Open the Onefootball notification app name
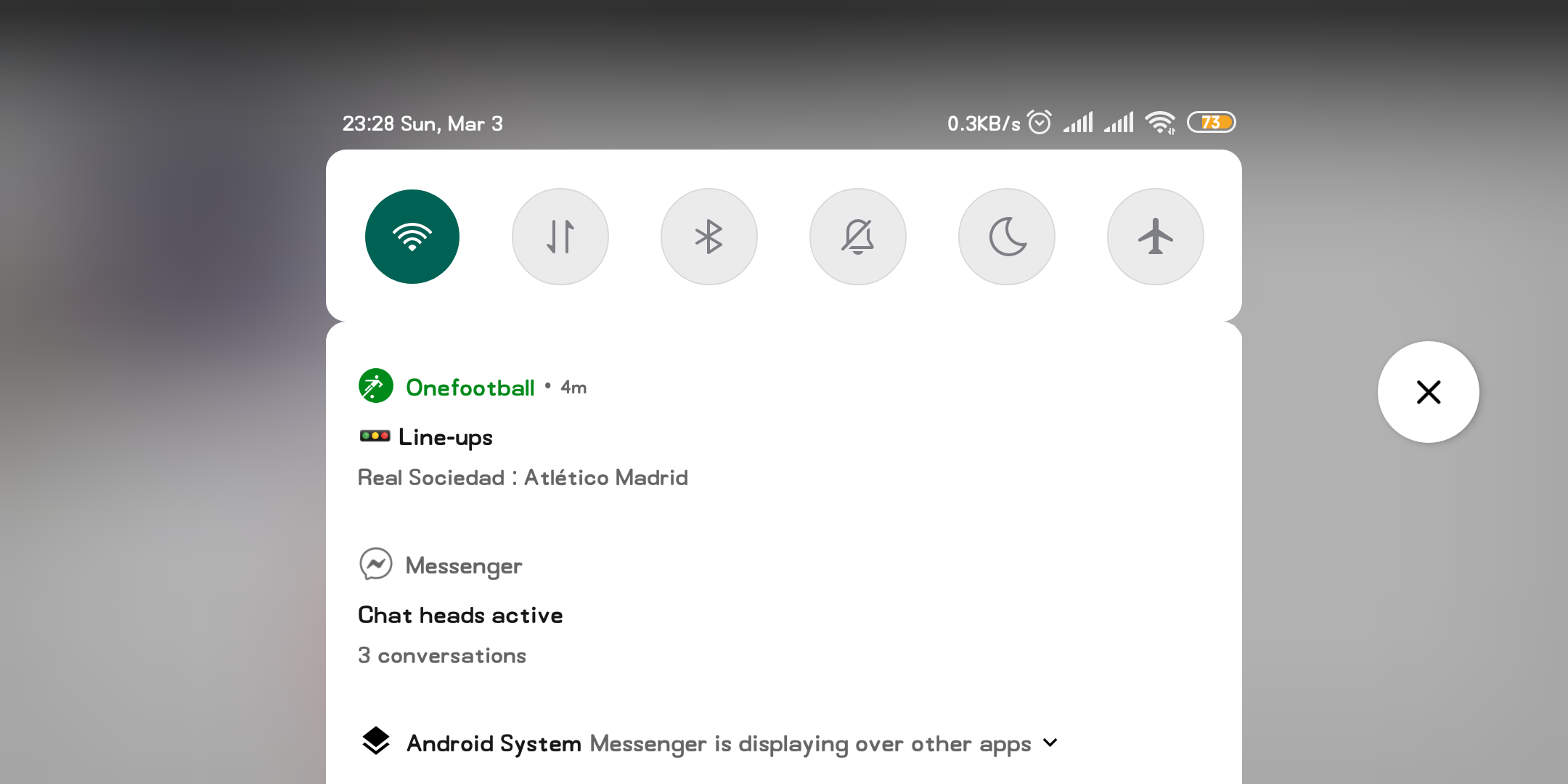 470,388
